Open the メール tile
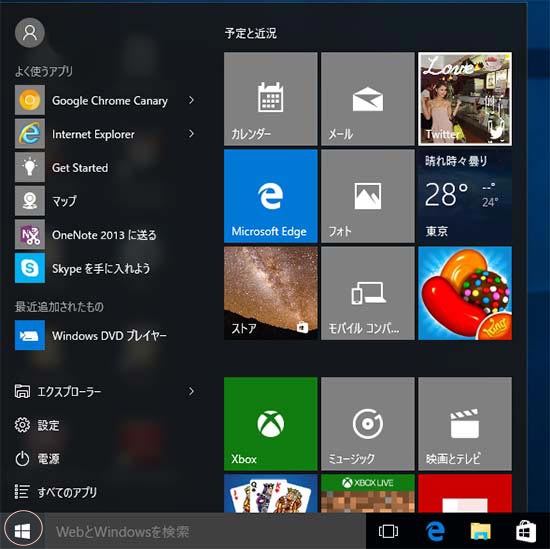550x549 pixels. click(368, 99)
